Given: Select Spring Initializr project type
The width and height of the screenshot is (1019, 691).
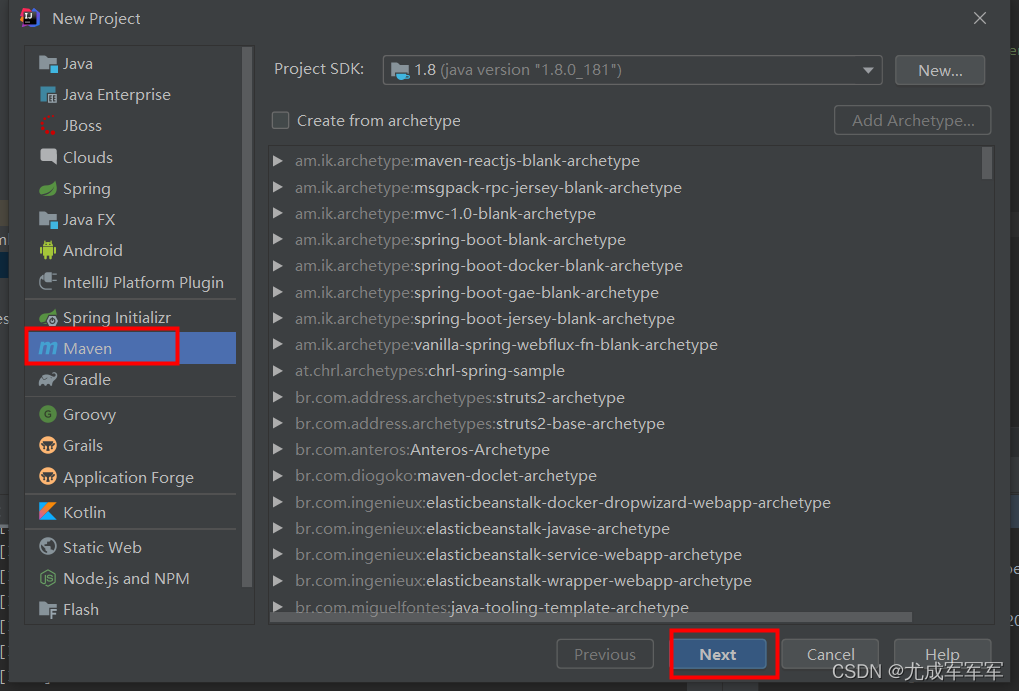Looking at the screenshot, I should [117, 317].
